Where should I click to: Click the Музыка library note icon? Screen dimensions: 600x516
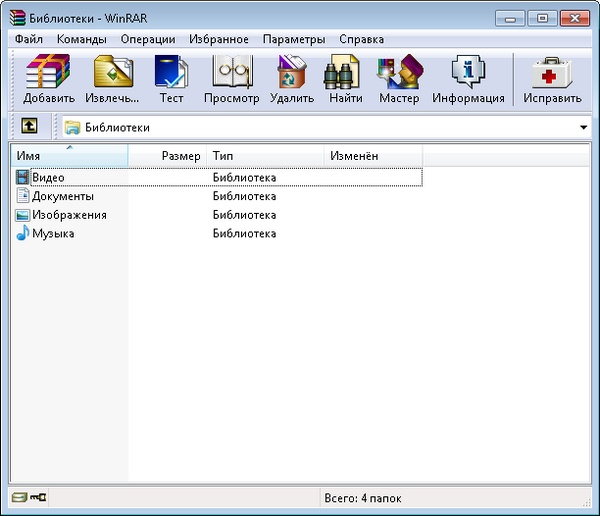click(23, 233)
